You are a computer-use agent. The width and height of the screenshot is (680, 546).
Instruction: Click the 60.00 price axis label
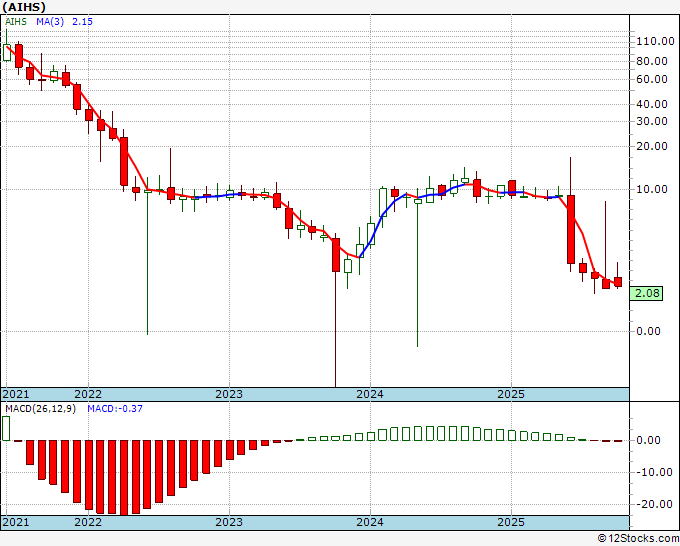pos(652,79)
